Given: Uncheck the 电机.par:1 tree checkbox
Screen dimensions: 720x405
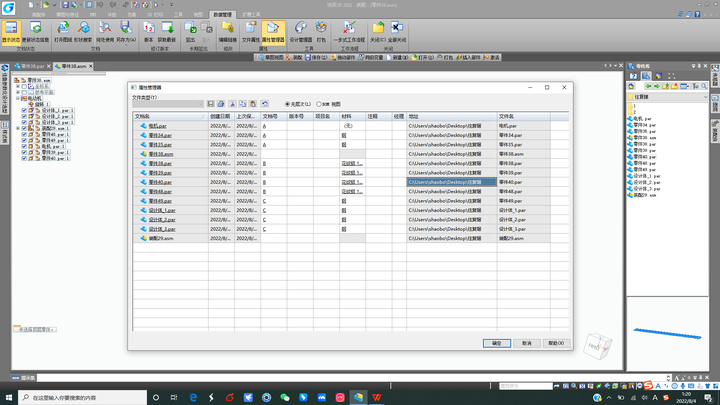Looking at the screenshot, I should [24, 146].
